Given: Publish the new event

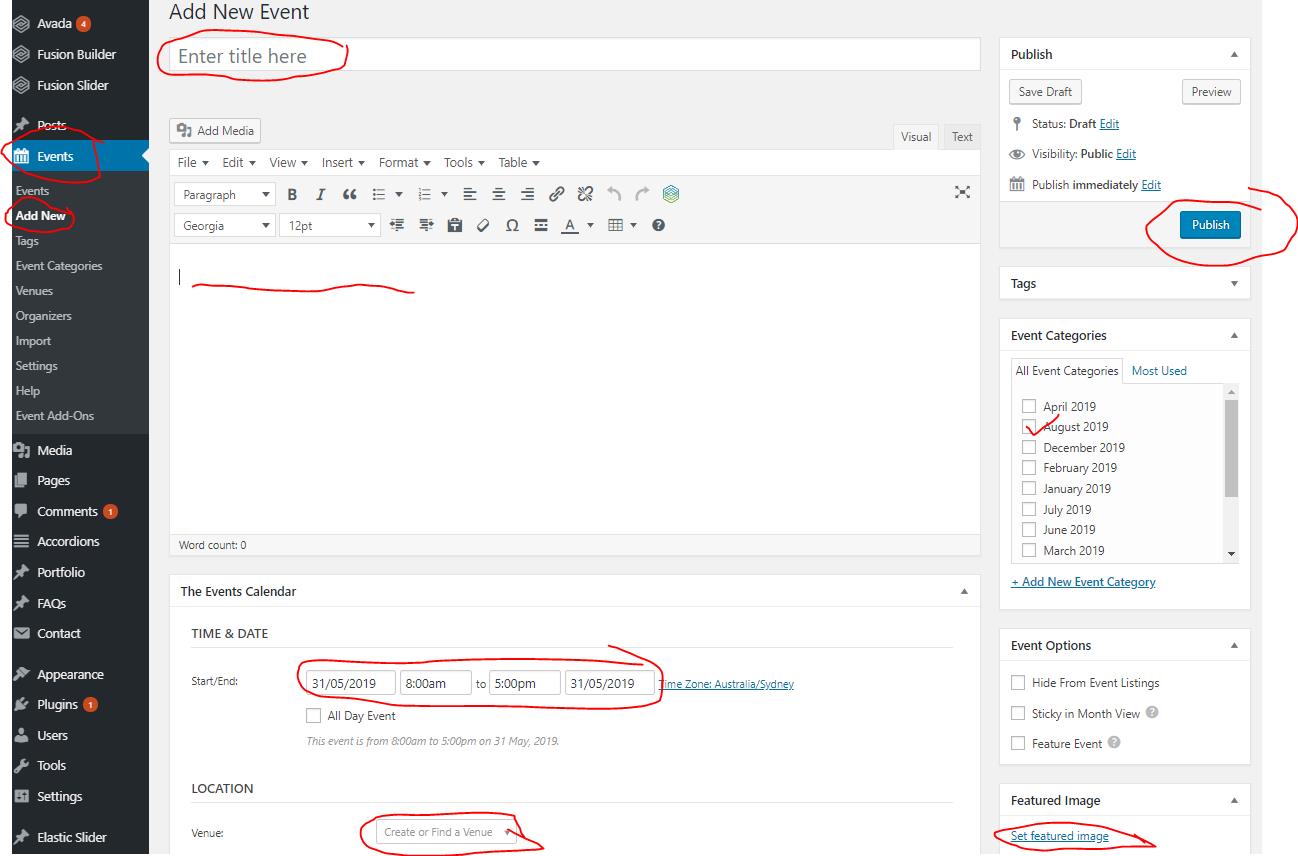Looking at the screenshot, I should [1210, 224].
